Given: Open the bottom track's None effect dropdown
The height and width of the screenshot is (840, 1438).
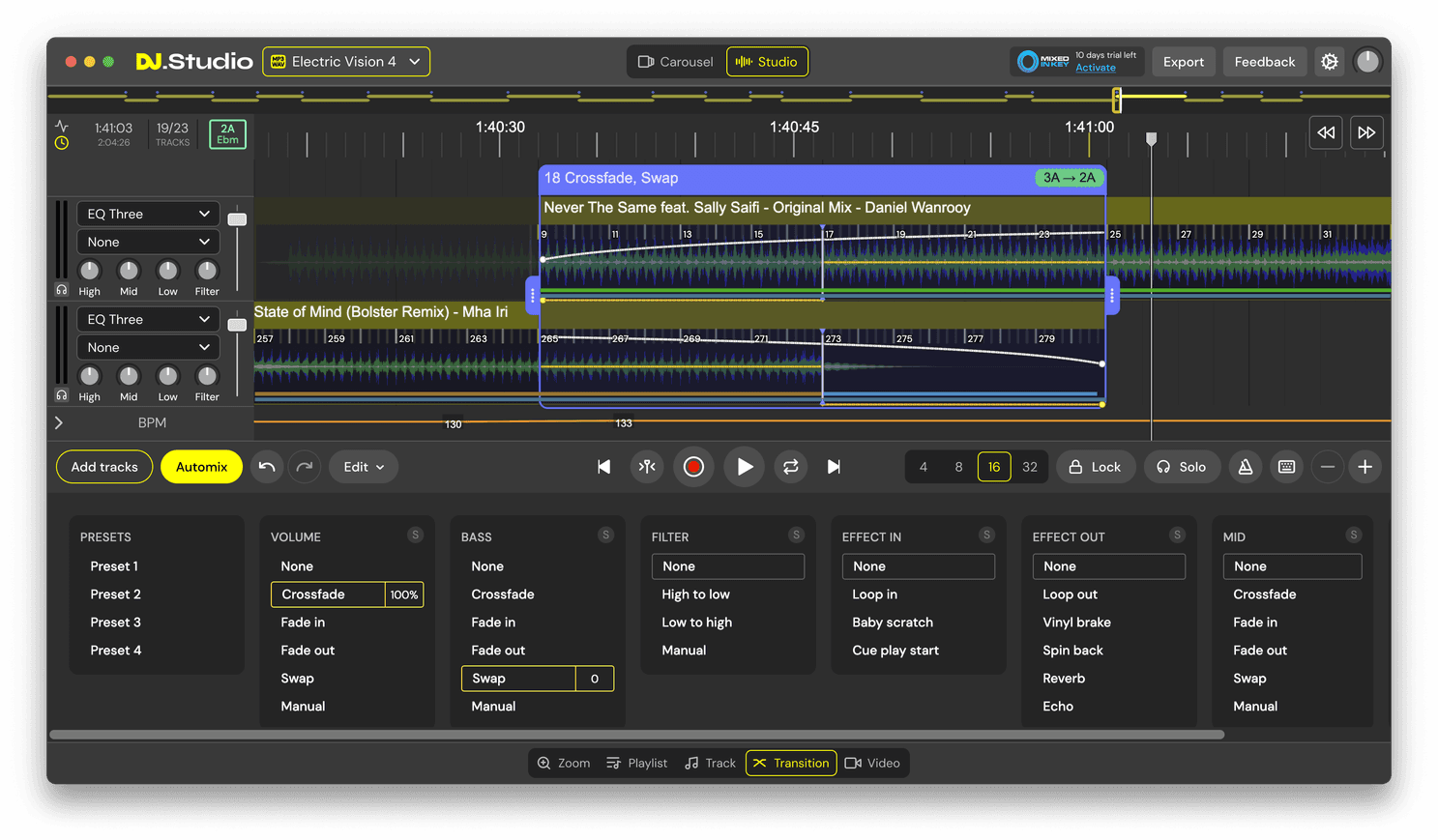Looking at the screenshot, I should [148, 347].
